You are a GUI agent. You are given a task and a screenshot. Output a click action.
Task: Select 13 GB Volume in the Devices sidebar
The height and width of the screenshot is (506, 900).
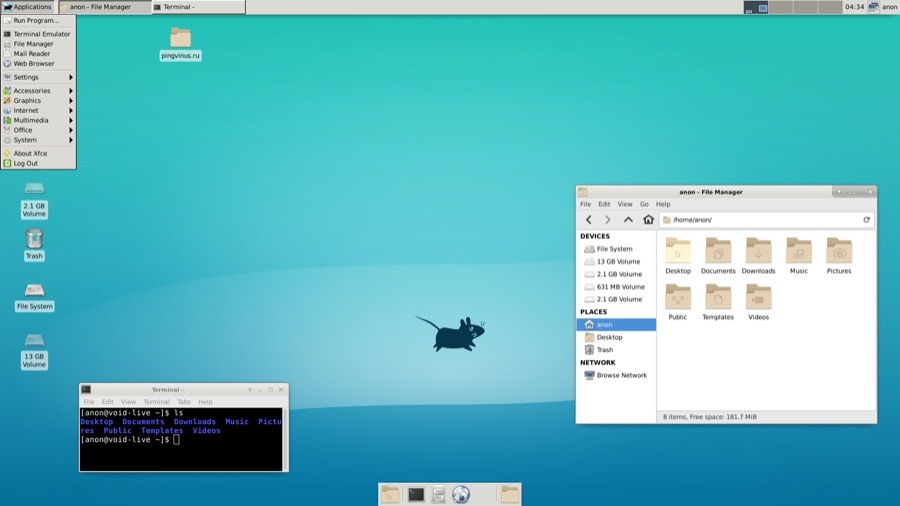click(x=616, y=262)
